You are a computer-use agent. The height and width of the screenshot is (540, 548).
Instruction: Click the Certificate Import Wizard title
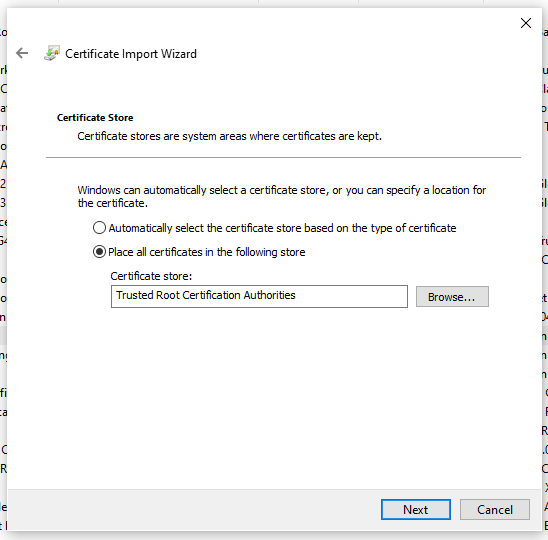coord(131,54)
